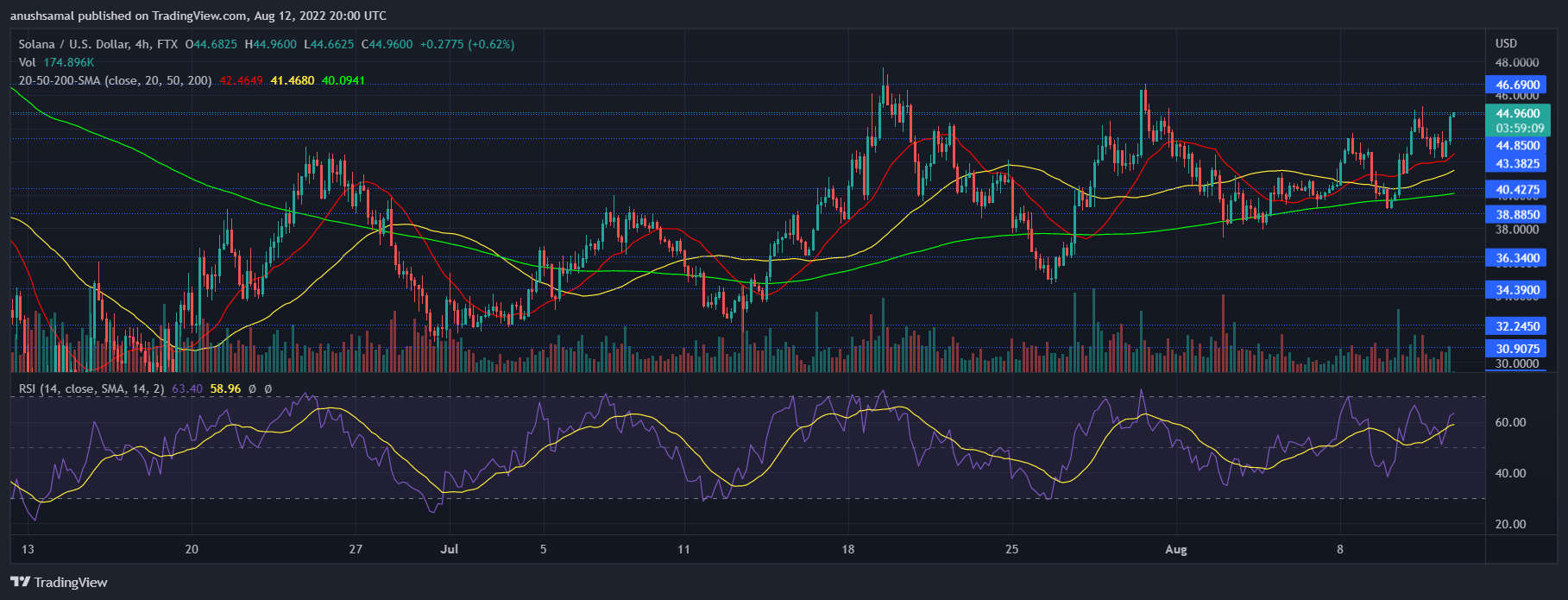Select the 30.9075 price level tag
Viewport: 1568px width, 600px height.
[x=1518, y=349]
